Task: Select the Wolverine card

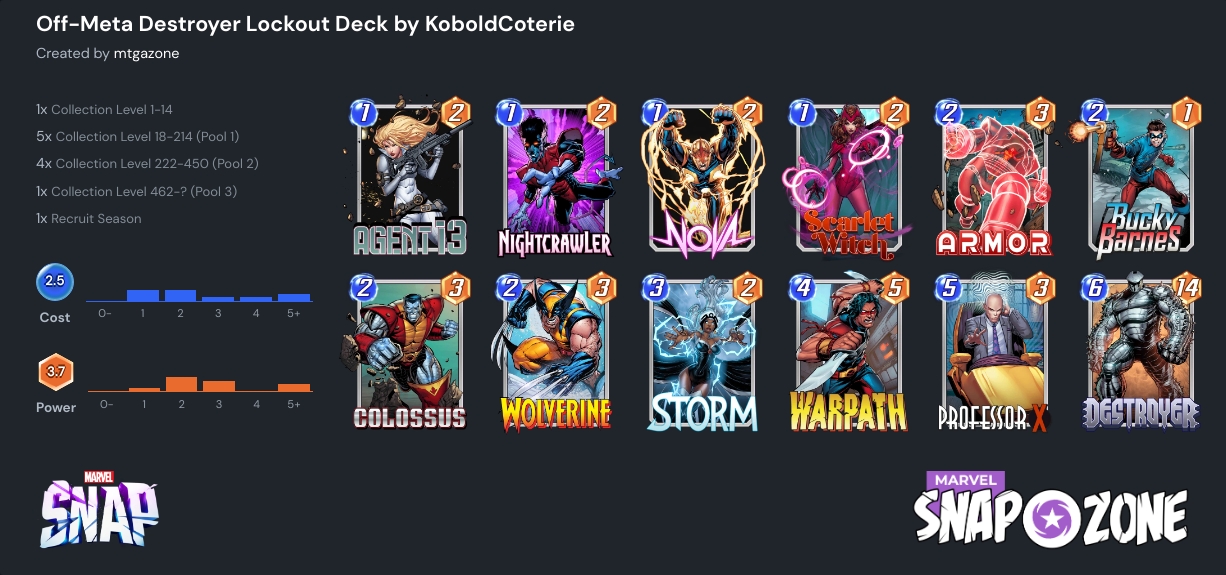Action: (x=557, y=352)
